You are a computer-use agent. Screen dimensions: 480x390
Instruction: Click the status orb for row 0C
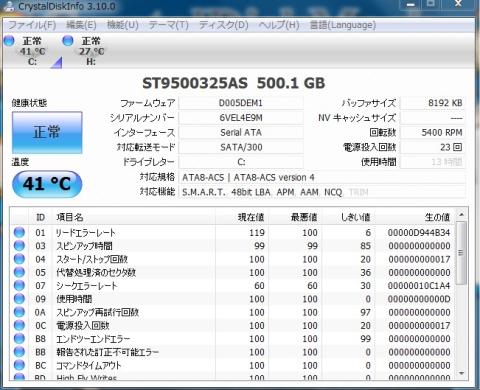tap(19, 326)
